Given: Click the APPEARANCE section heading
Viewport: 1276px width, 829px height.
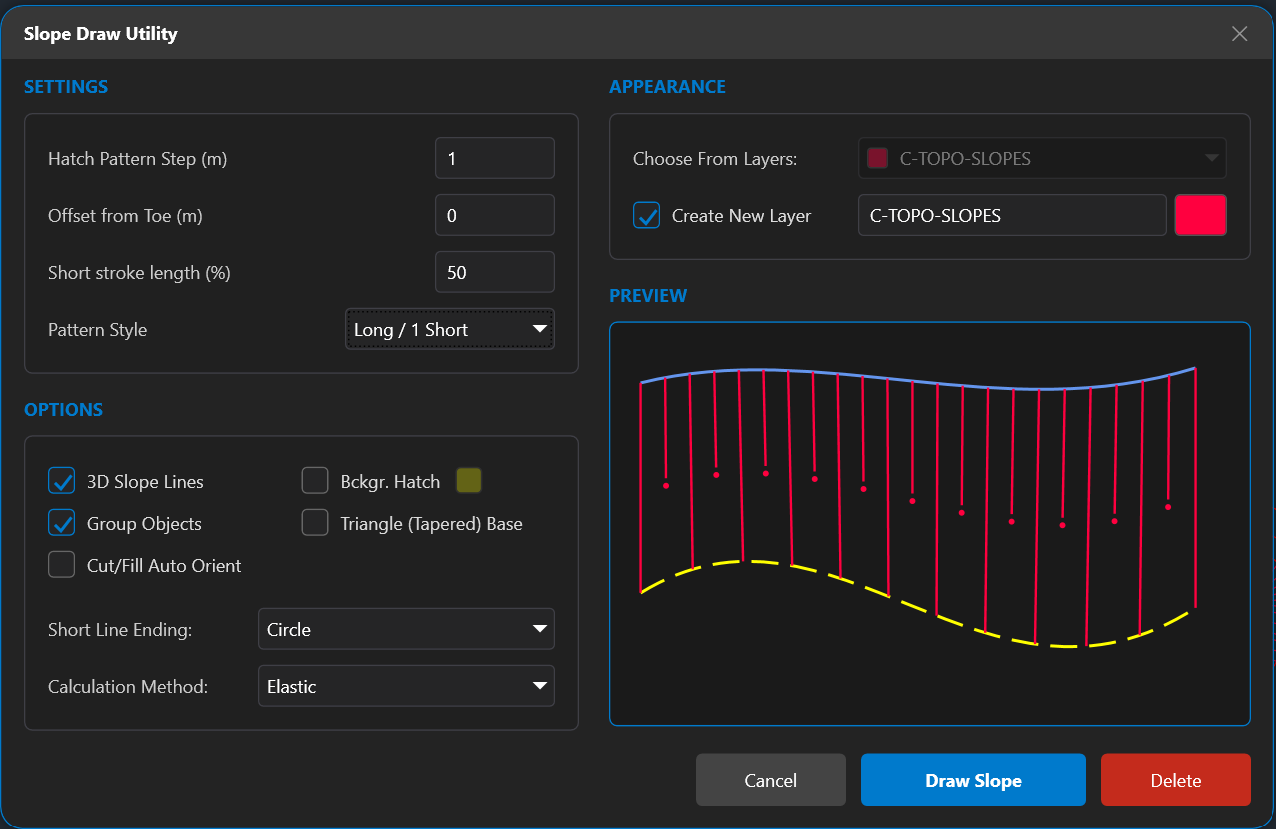Looking at the screenshot, I should [667, 87].
